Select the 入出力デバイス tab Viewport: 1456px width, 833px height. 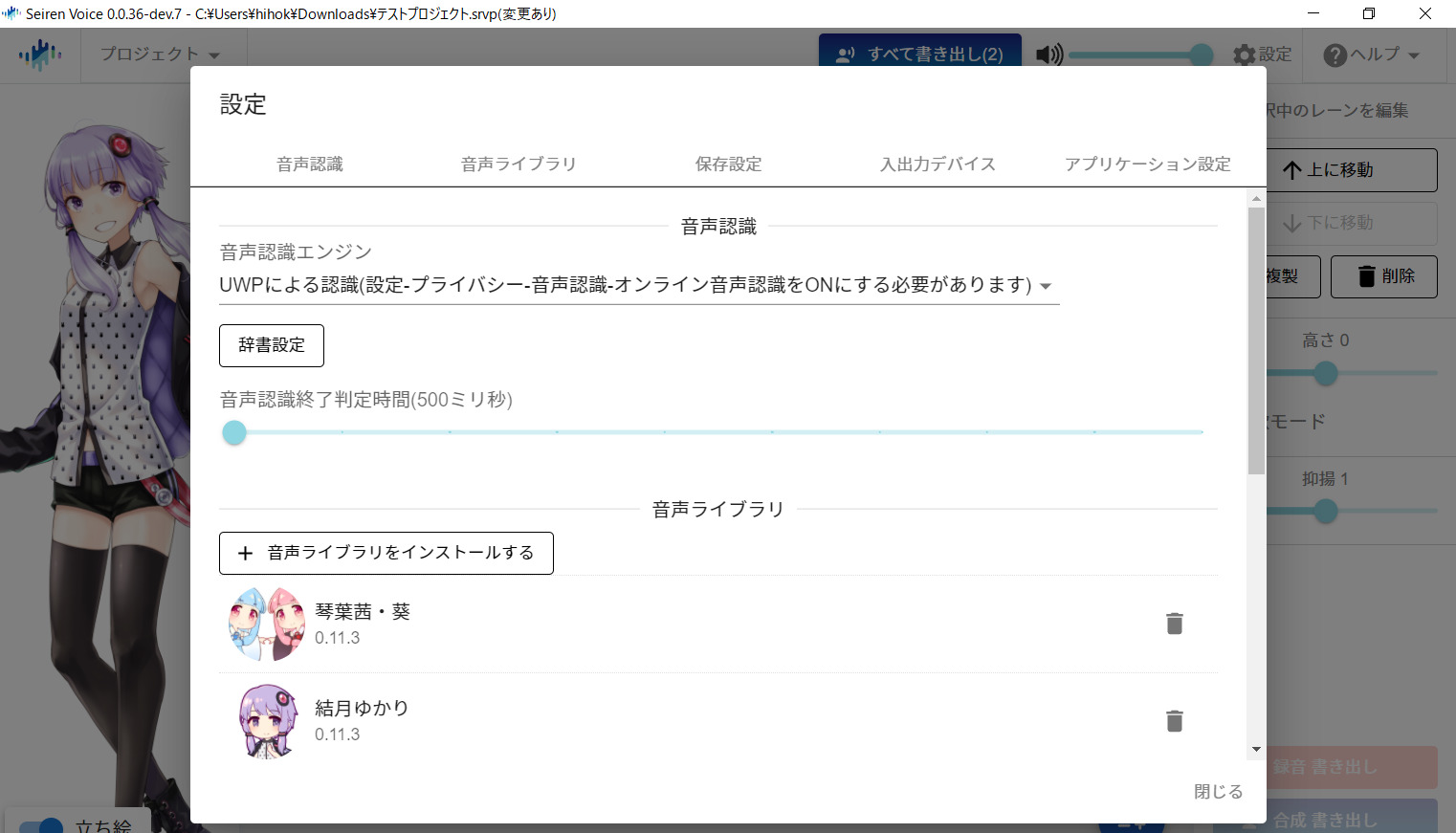click(938, 164)
